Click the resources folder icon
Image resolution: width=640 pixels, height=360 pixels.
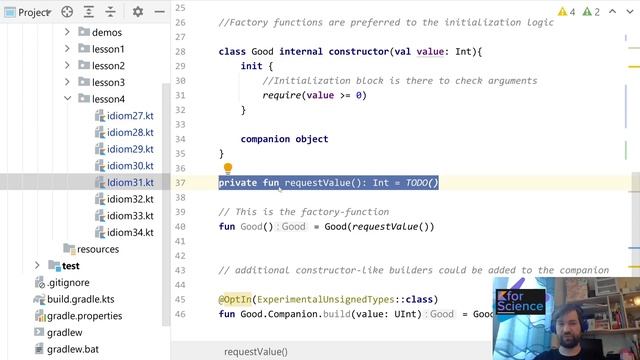point(69,249)
